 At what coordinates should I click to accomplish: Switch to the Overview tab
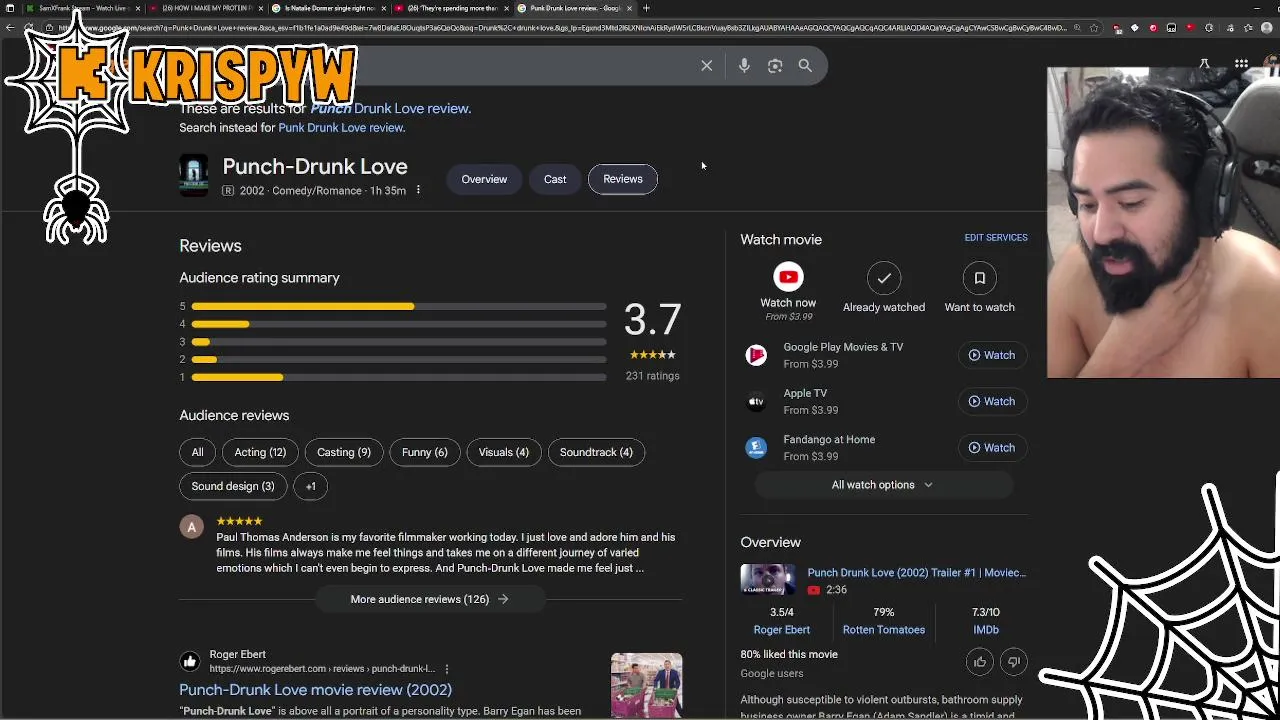tap(484, 179)
